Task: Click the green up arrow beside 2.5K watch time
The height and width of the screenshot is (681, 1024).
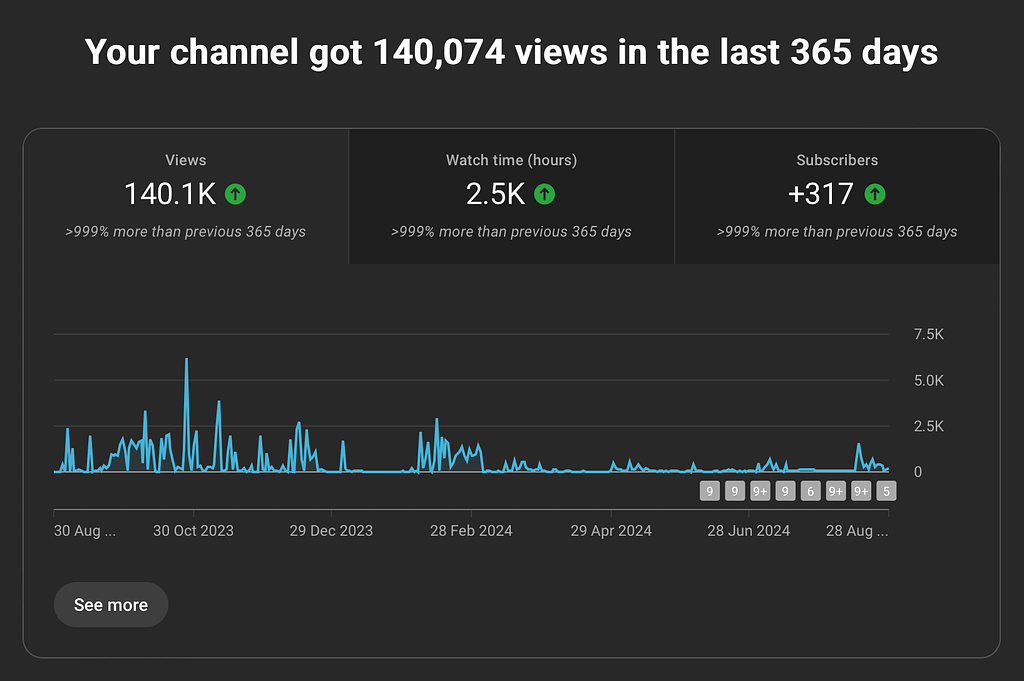Action: pyautogui.click(x=545, y=194)
